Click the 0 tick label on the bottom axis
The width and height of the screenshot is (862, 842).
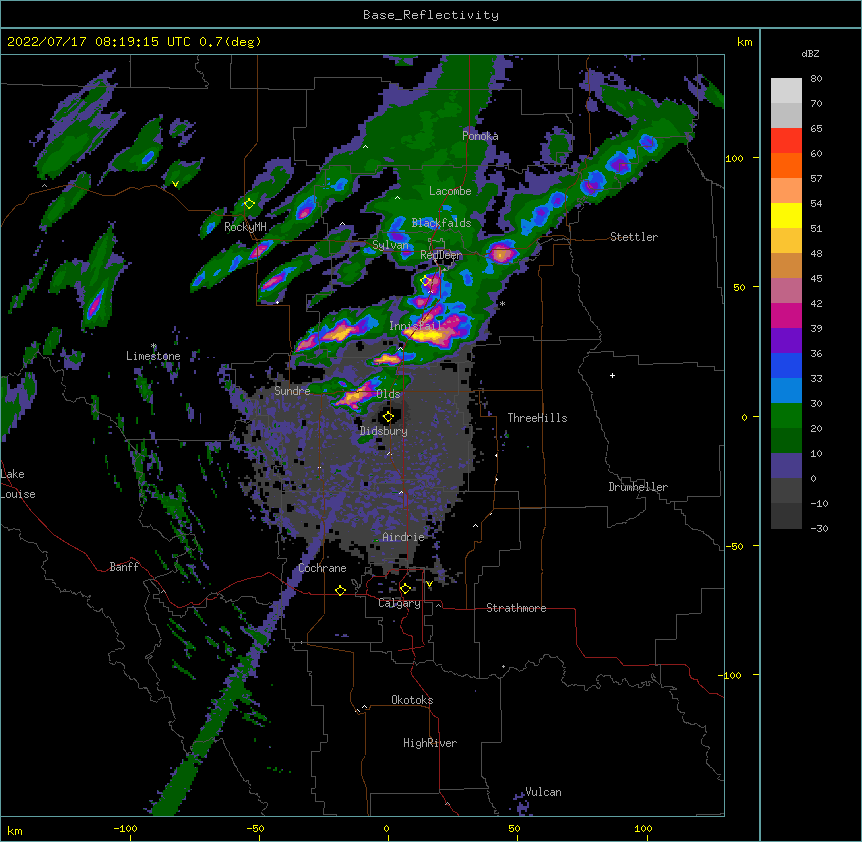386,829
